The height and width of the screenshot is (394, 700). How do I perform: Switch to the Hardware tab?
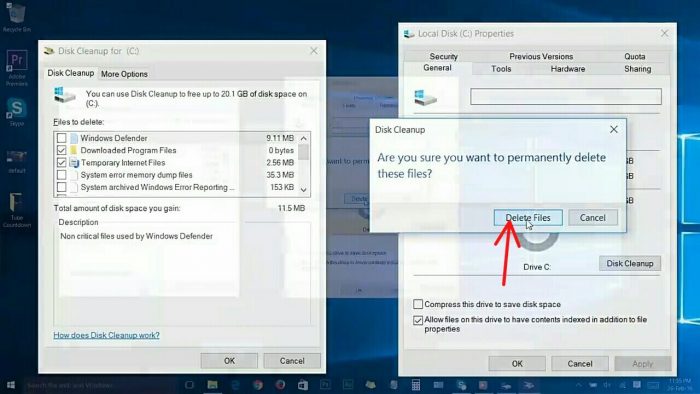coord(567,69)
